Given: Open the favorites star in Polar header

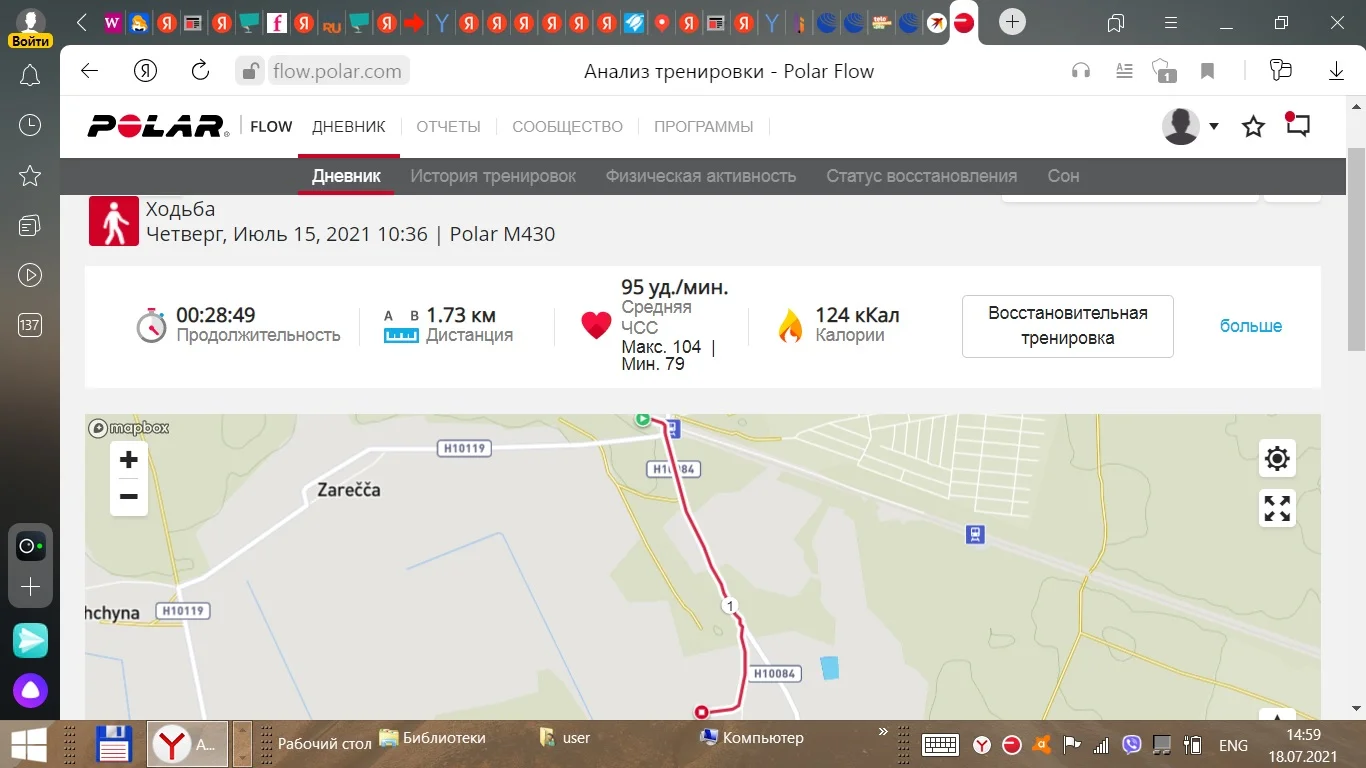Looking at the screenshot, I should (x=1253, y=127).
